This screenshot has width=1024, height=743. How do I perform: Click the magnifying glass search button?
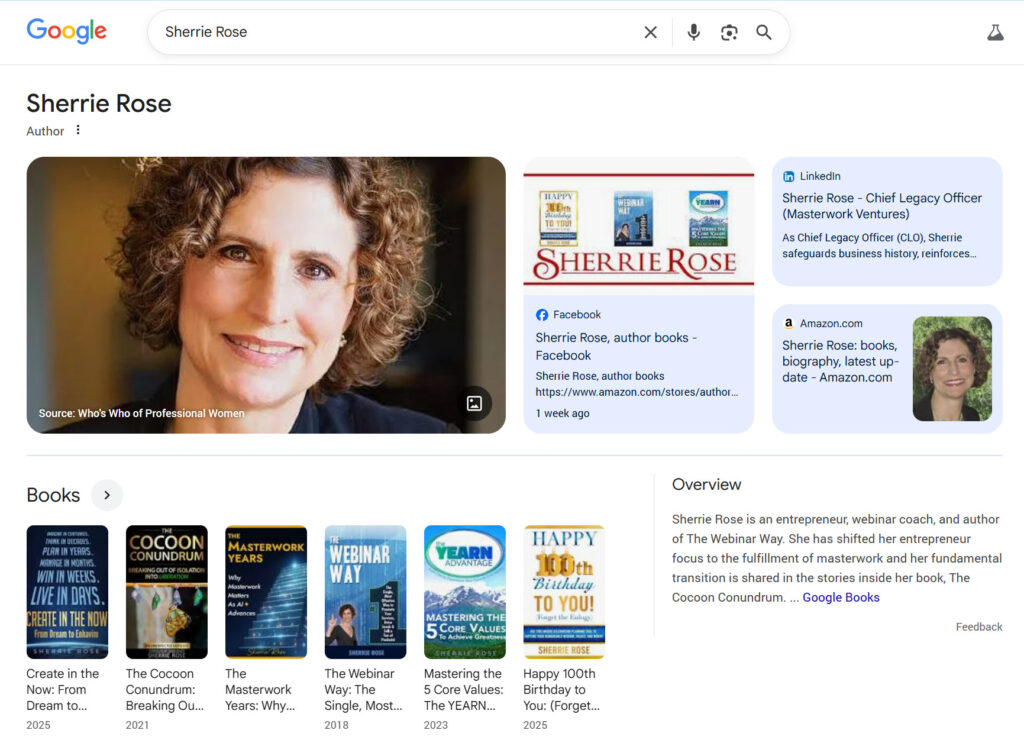point(764,33)
